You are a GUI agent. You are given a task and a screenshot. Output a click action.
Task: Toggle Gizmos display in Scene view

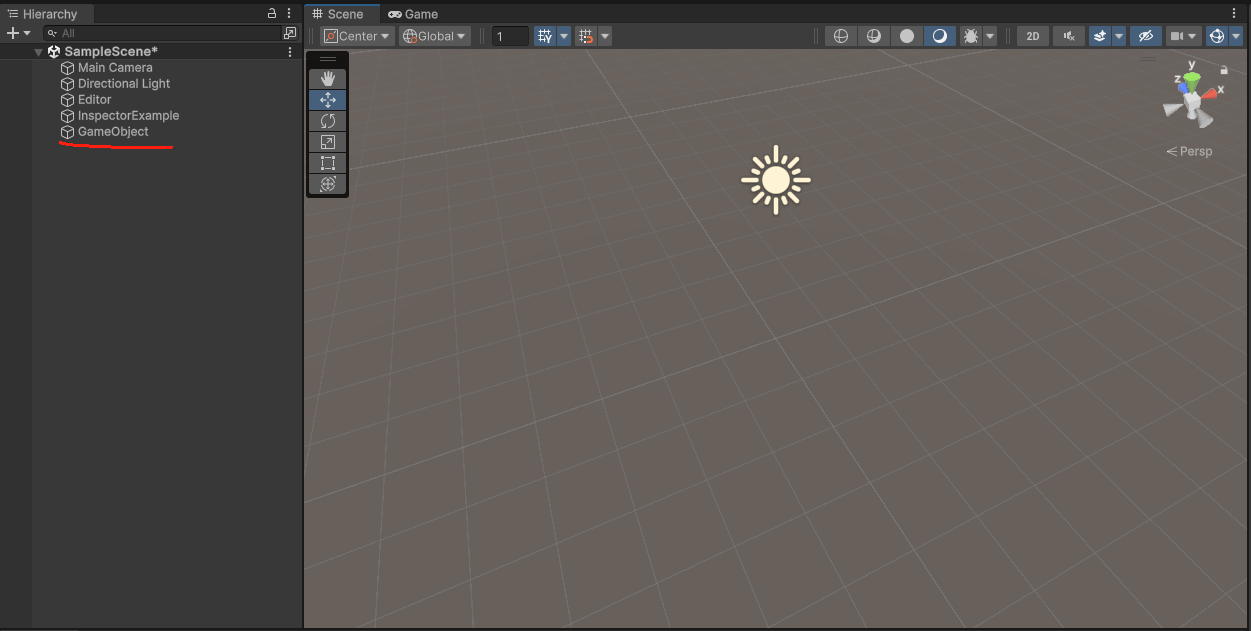1217,36
